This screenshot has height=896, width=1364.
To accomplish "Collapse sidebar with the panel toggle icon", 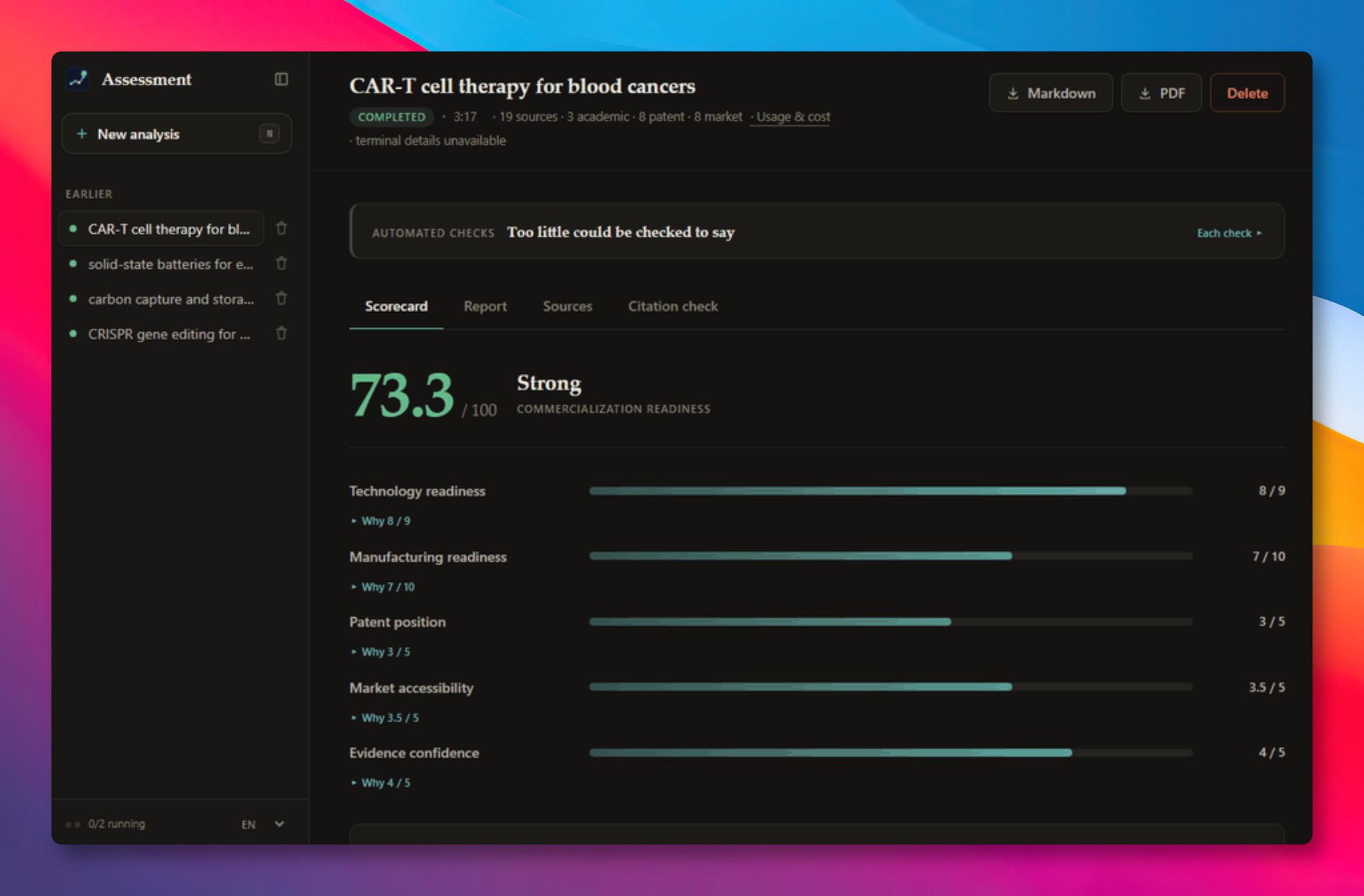I will (x=281, y=79).
